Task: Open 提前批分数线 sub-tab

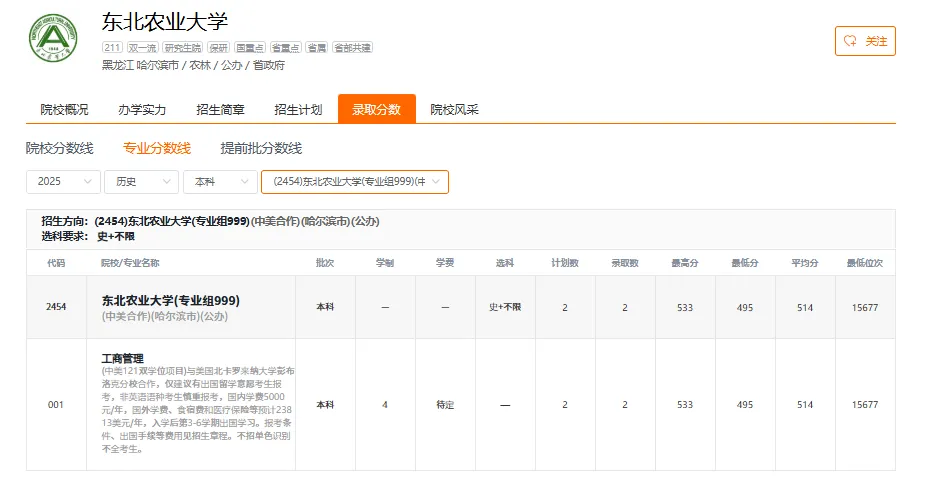Action: (x=261, y=148)
